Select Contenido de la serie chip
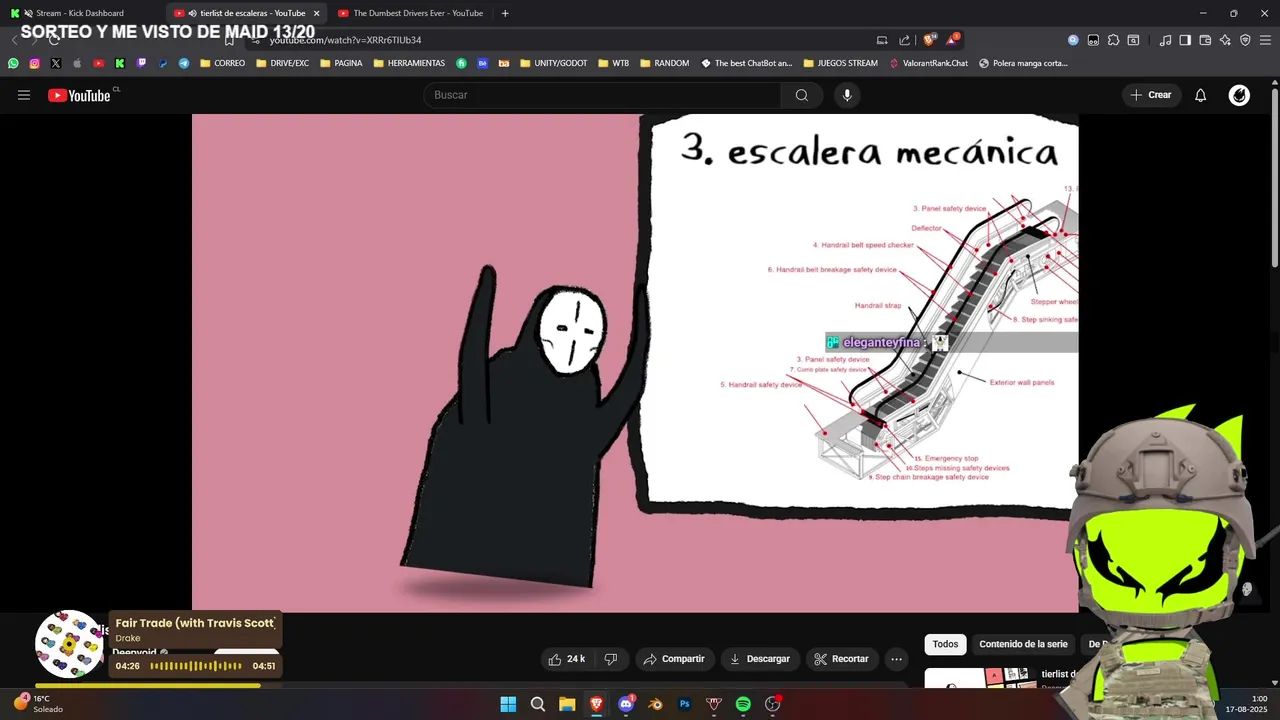 click(1023, 644)
